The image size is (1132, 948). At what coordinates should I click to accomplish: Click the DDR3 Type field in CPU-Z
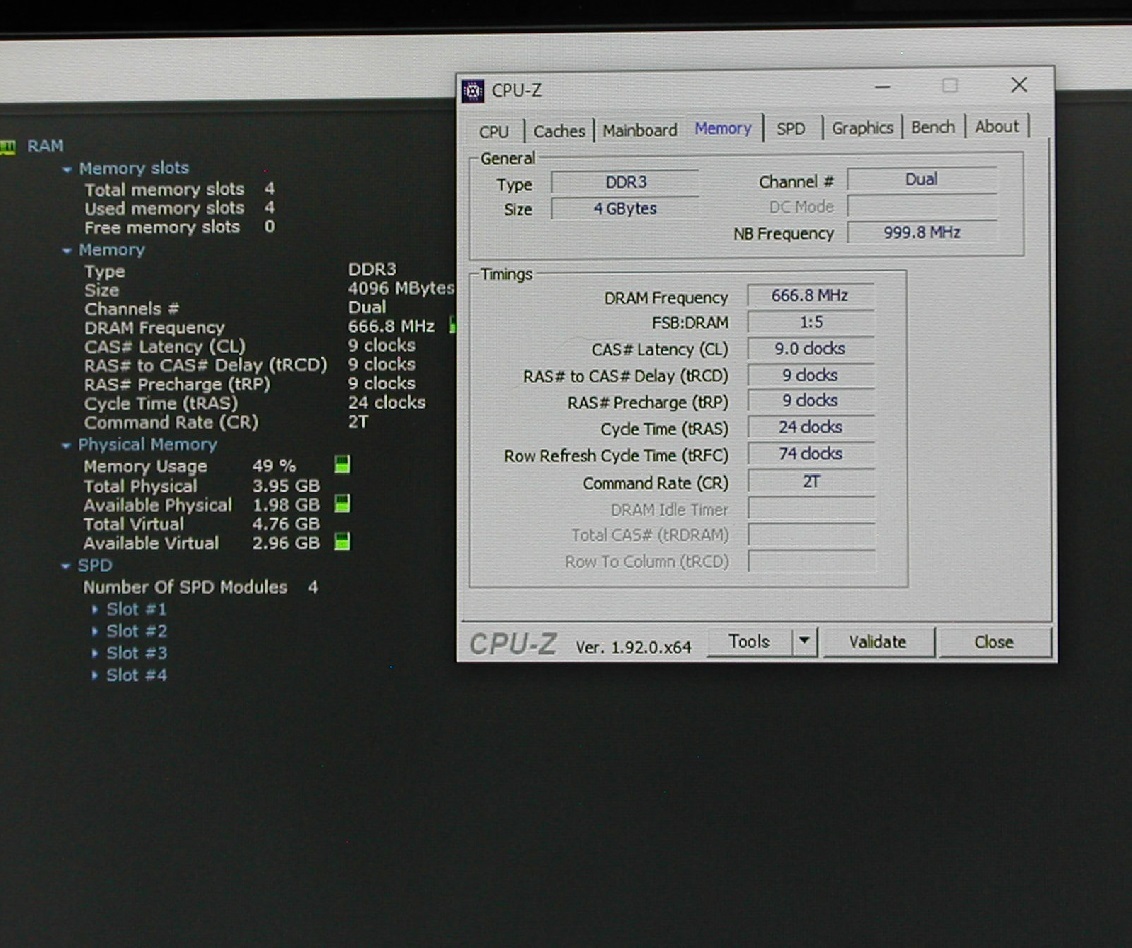click(x=625, y=183)
